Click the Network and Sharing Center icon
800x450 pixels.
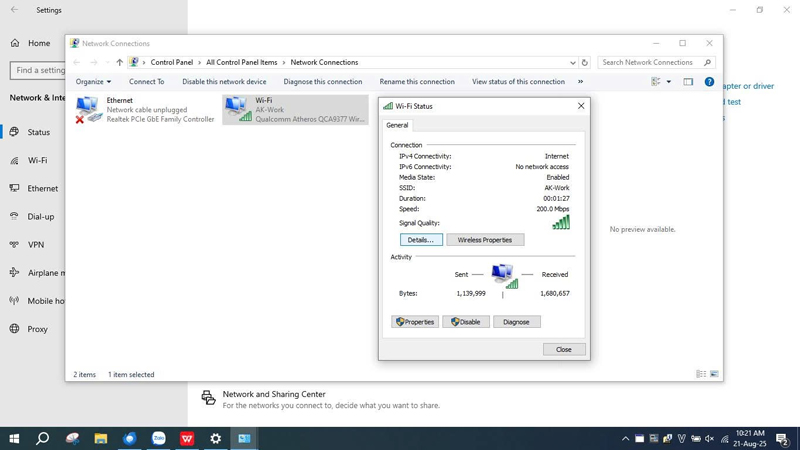tap(208, 397)
